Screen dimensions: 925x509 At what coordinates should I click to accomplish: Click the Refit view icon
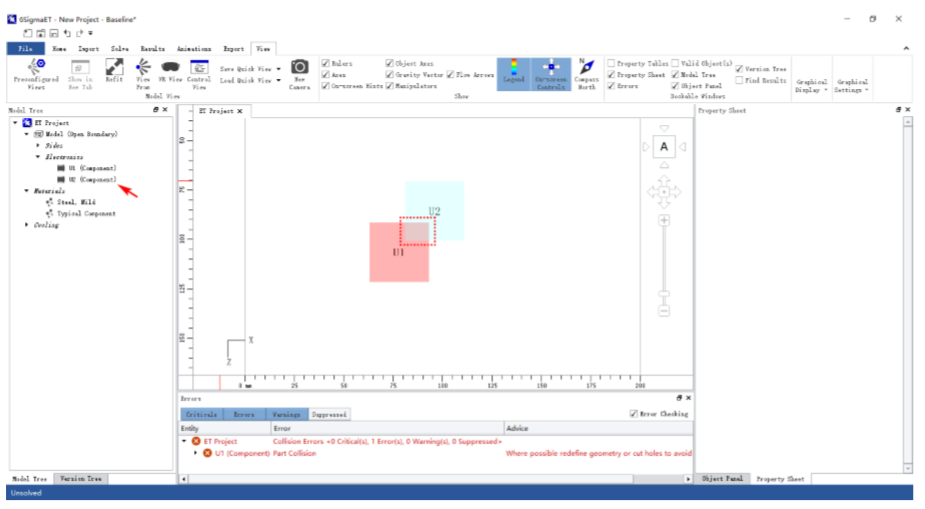click(x=114, y=68)
